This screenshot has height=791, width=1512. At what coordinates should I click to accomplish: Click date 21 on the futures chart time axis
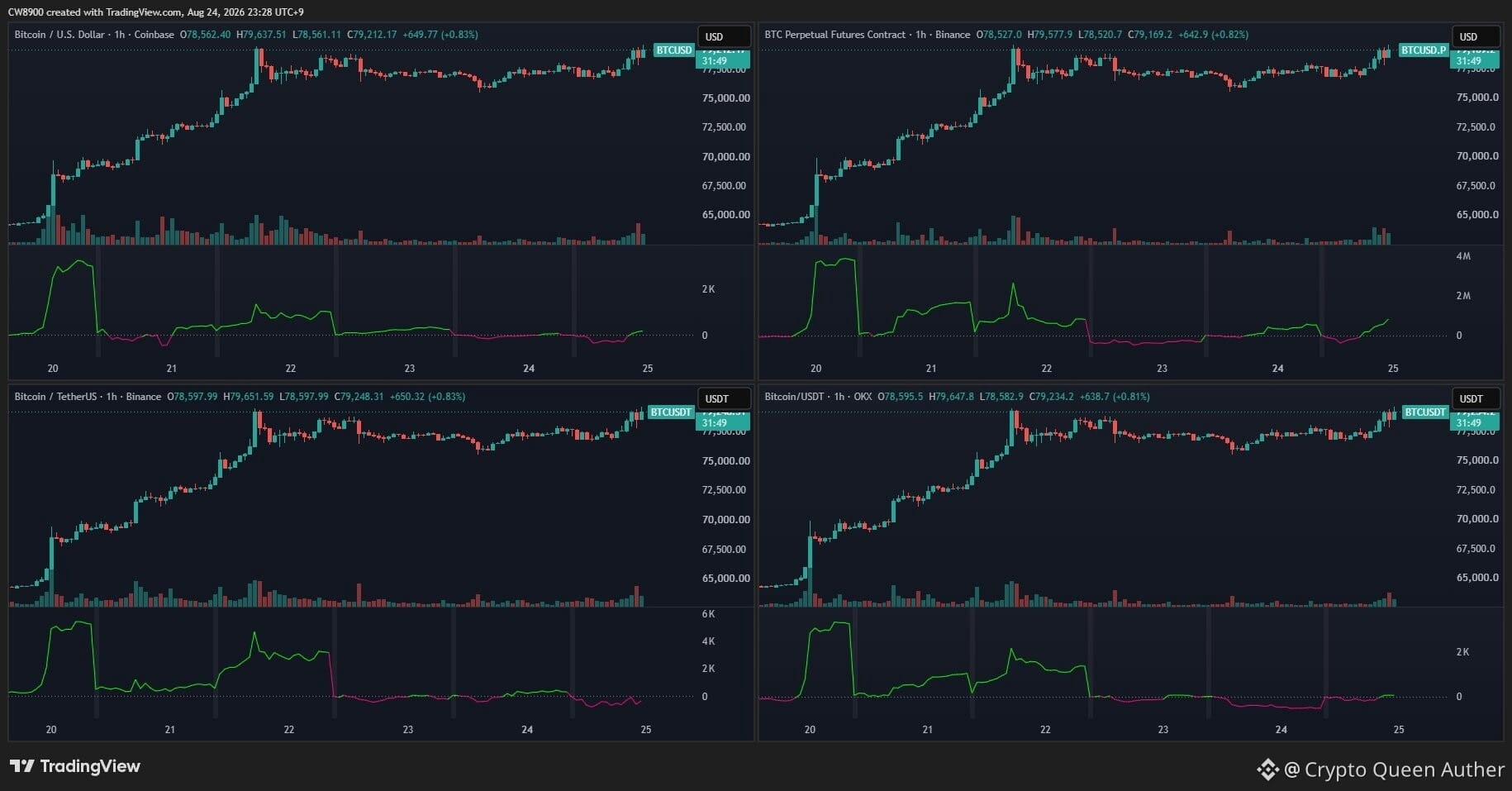(931, 369)
